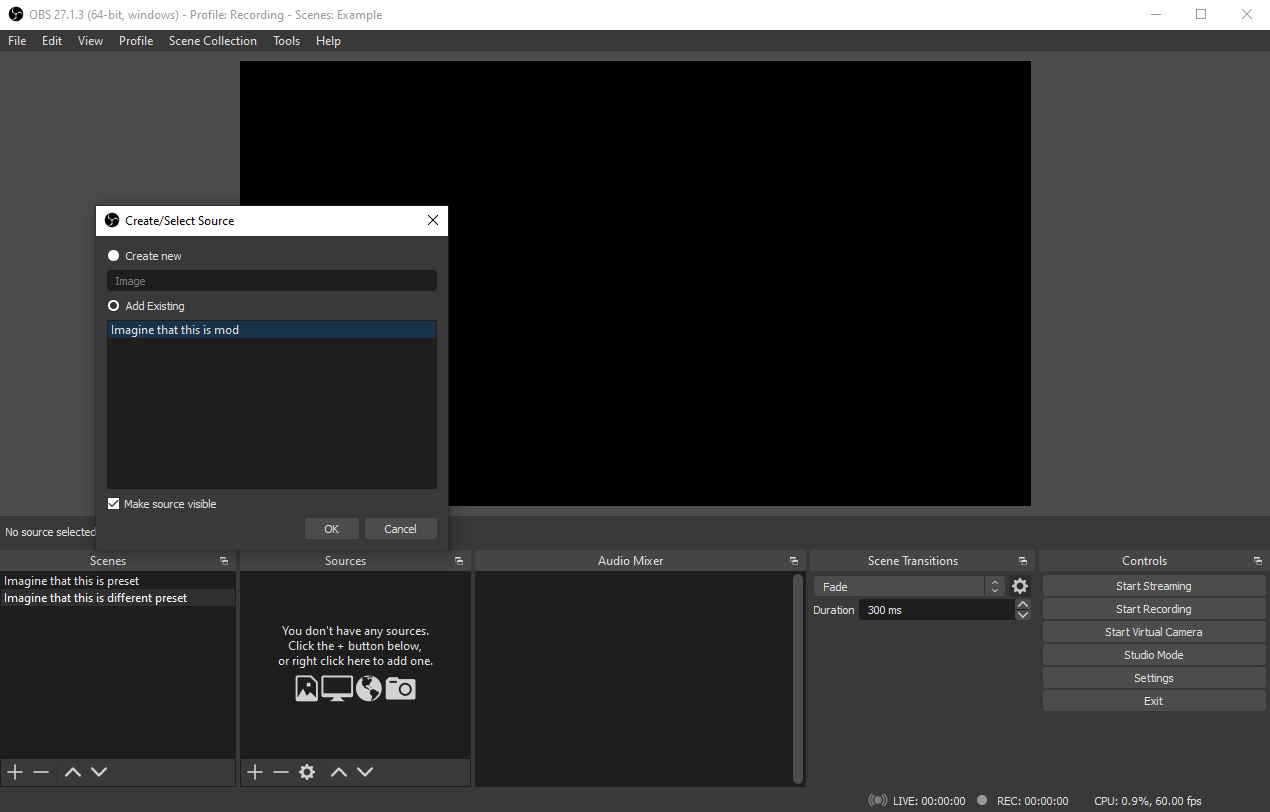Viewport: 1270px width, 812px height.
Task: Move scene up using the up arrow icon
Action: coord(72,771)
